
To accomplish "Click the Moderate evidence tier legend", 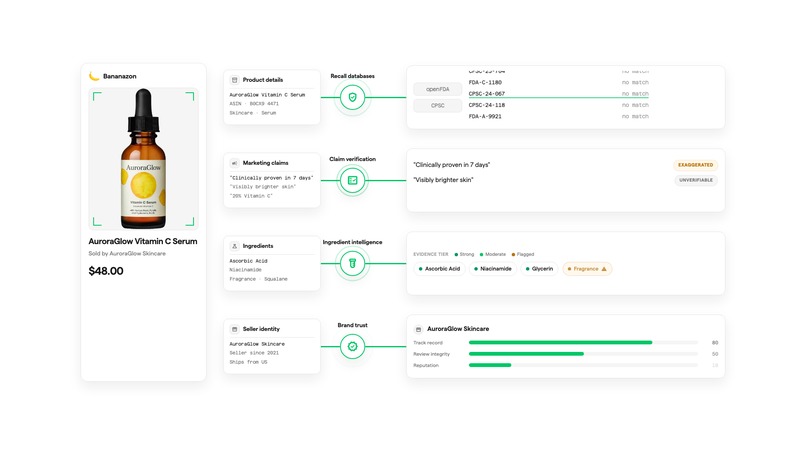I will (x=493, y=255).
